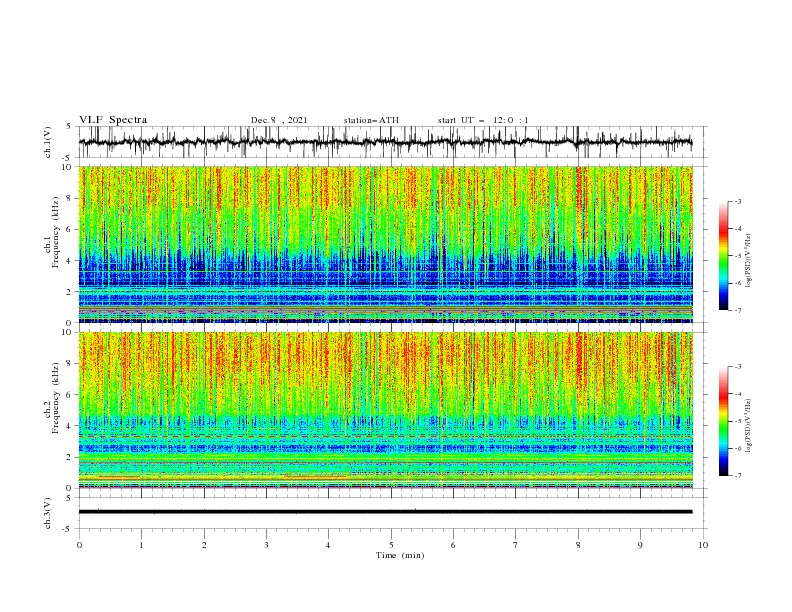Click the ch.1 "Frequency (kHz)" axis label

(56, 230)
